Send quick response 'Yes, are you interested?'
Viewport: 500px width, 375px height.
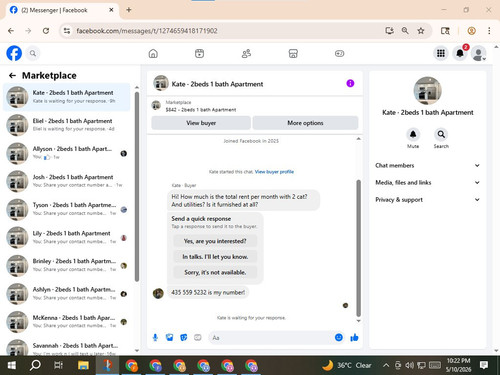click(x=215, y=241)
